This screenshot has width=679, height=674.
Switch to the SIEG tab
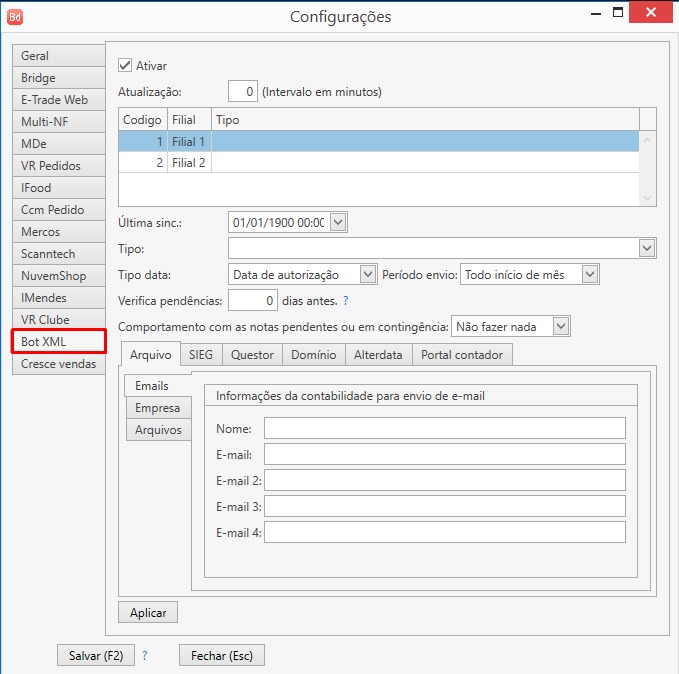click(201, 355)
